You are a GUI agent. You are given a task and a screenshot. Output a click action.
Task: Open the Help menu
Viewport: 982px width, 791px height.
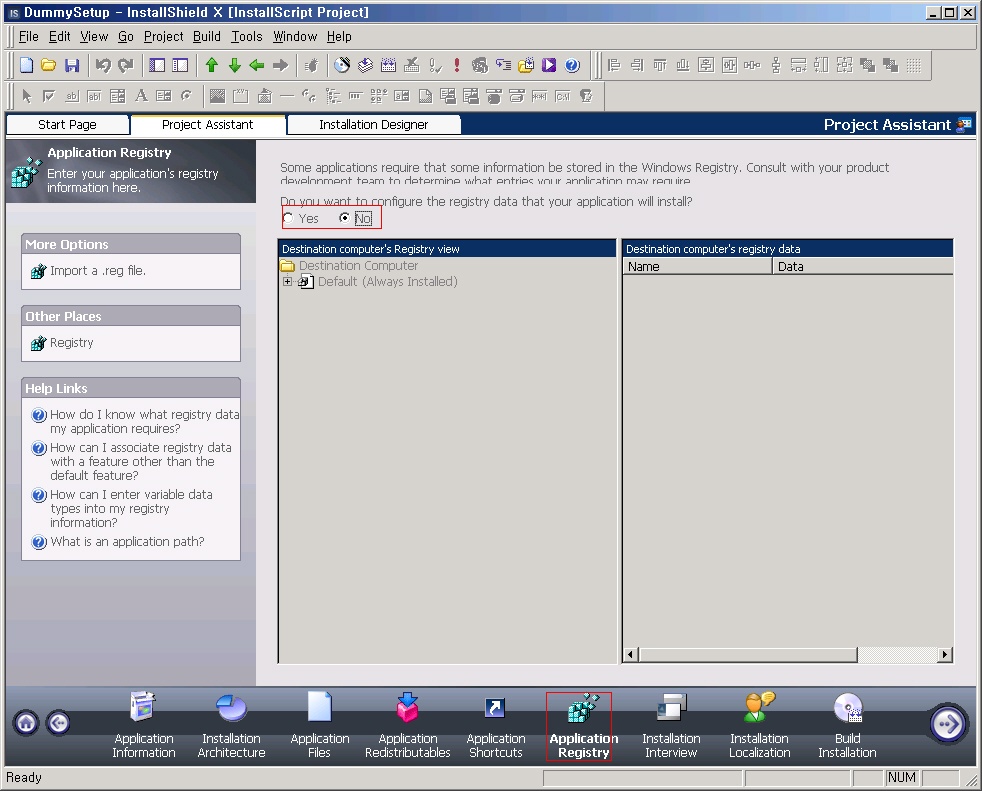339,36
